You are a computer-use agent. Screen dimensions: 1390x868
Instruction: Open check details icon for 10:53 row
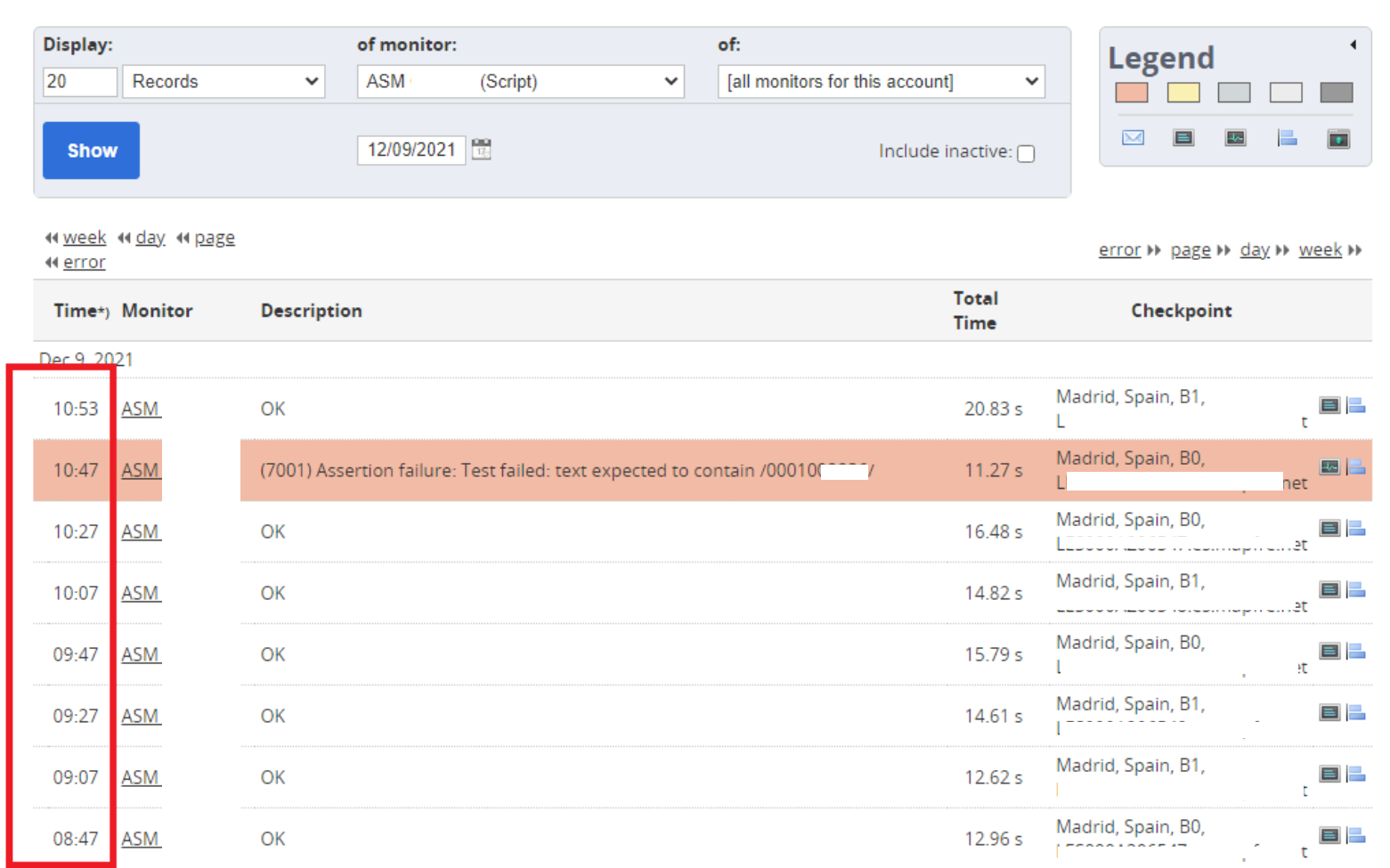pyautogui.click(x=1329, y=406)
